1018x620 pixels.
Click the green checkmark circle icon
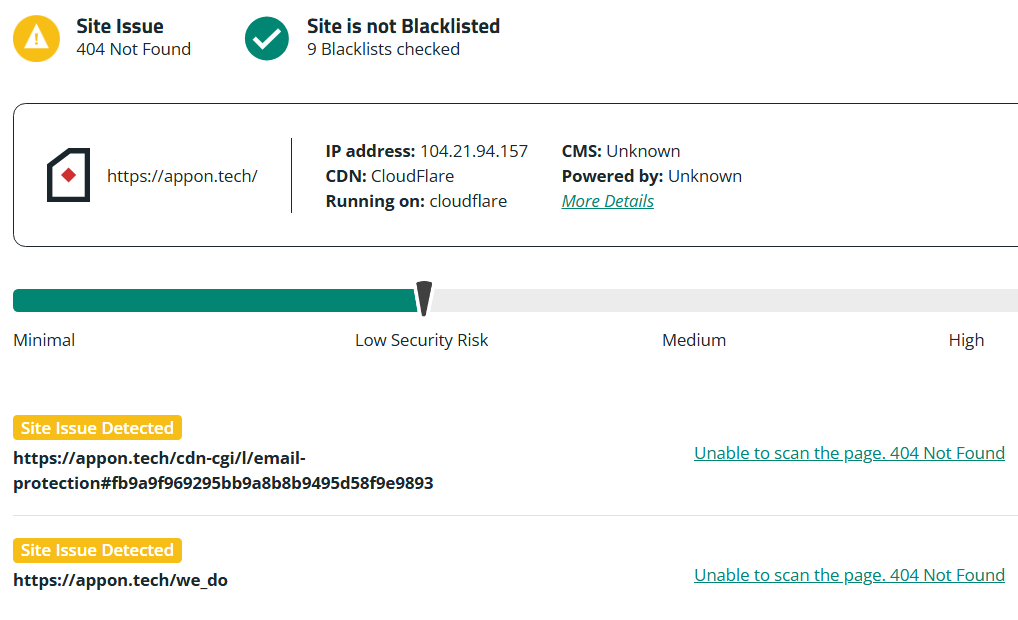[x=266, y=38]
